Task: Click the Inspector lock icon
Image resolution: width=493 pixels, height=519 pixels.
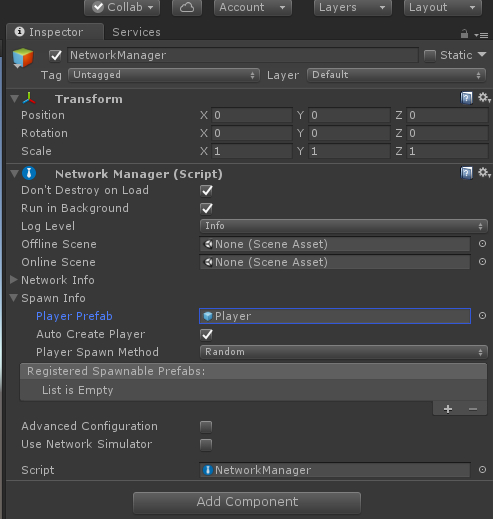Action: click(x=464, y=34)
